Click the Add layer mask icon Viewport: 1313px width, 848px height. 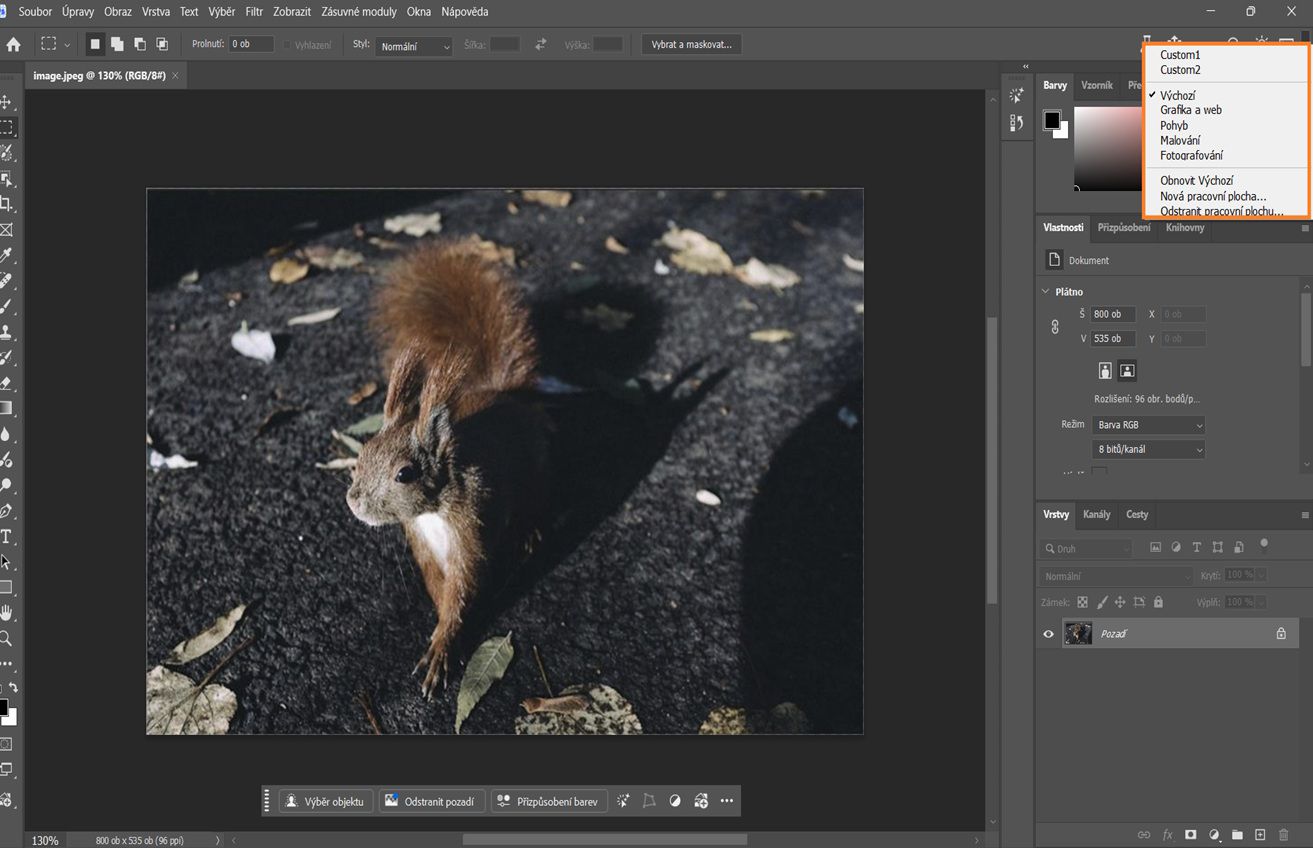click(1190, 834)
